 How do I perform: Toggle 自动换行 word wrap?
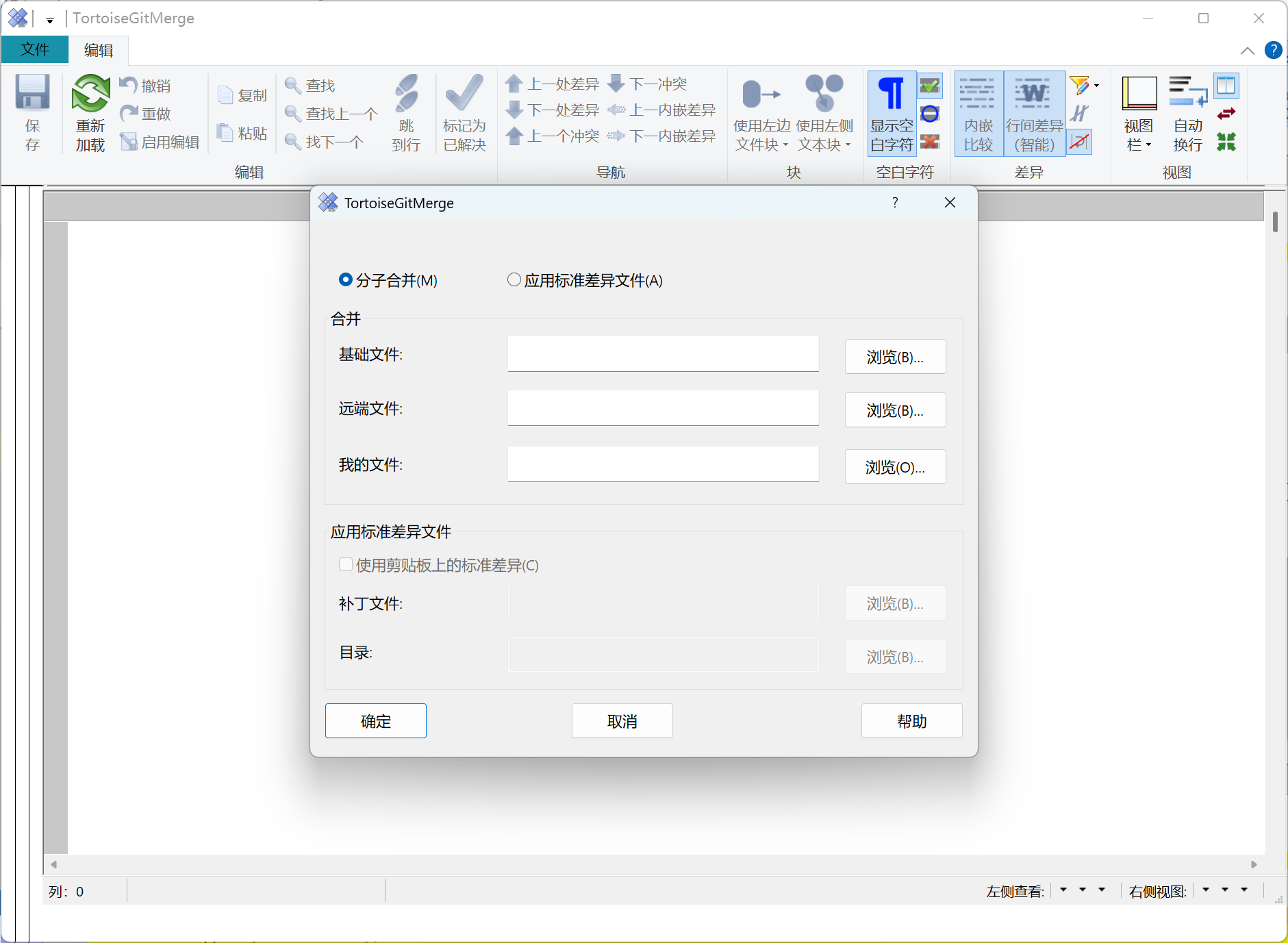1188,114
